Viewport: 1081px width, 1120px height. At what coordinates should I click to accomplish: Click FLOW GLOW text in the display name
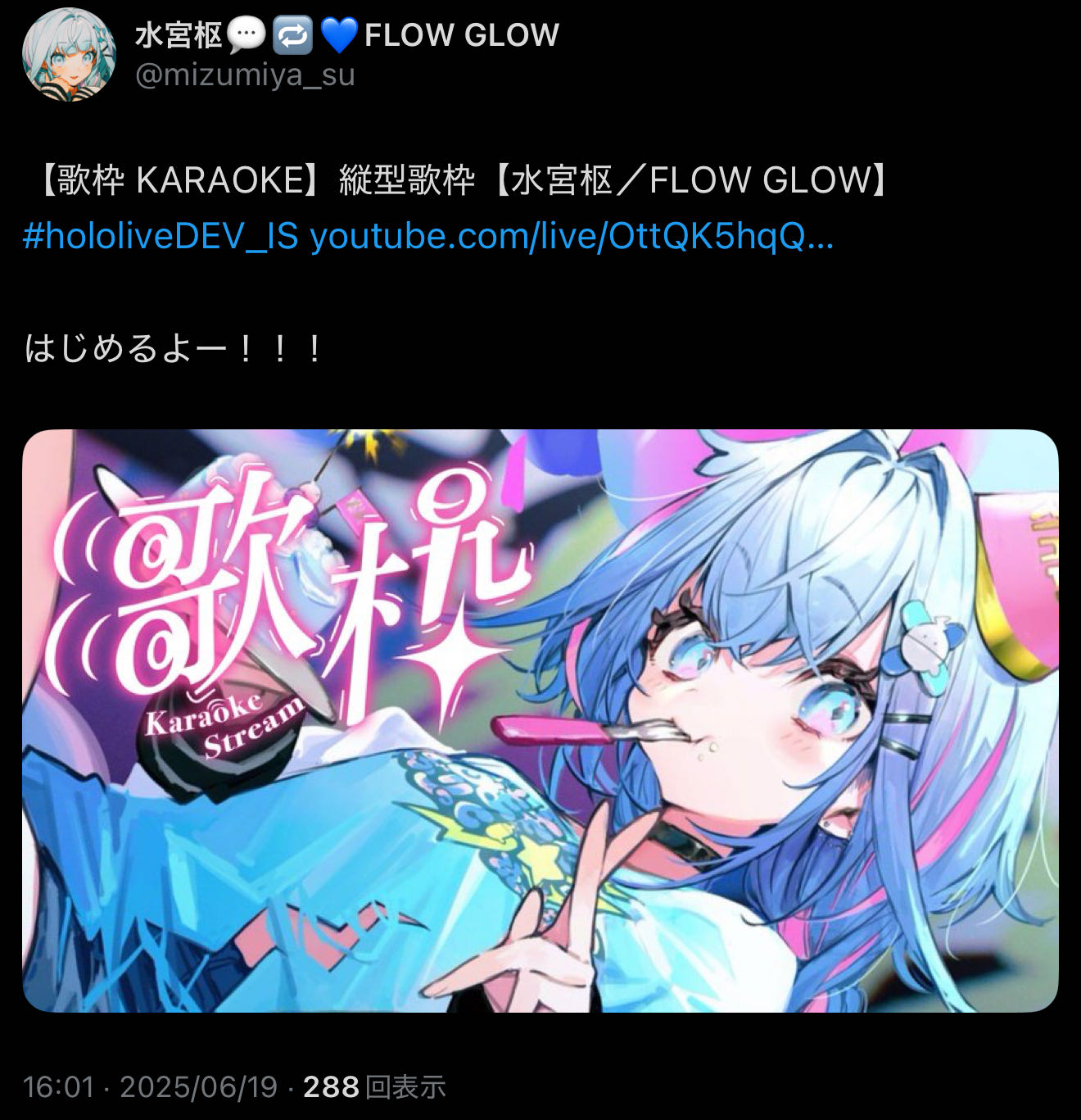[462, 35]
